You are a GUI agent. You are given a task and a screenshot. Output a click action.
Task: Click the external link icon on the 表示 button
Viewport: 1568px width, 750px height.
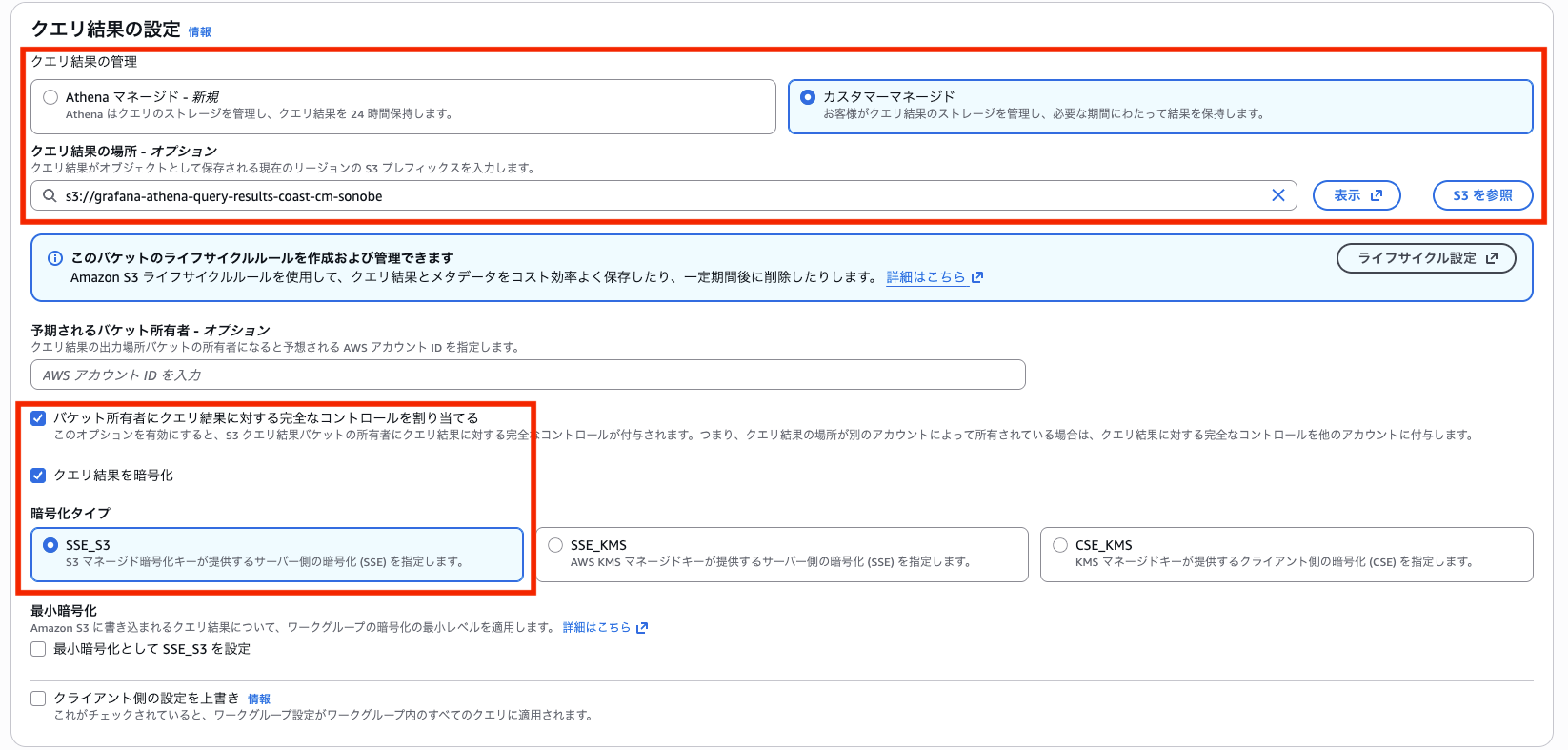(x=1376, y=195)
